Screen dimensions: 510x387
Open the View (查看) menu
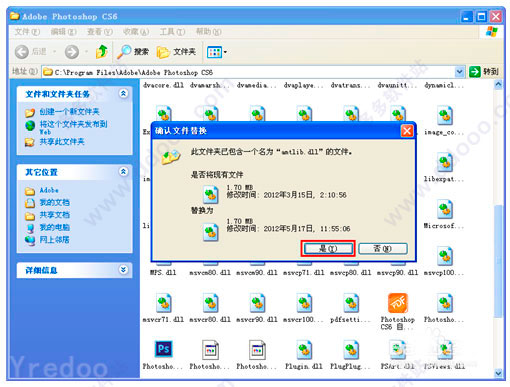[100, 32]
